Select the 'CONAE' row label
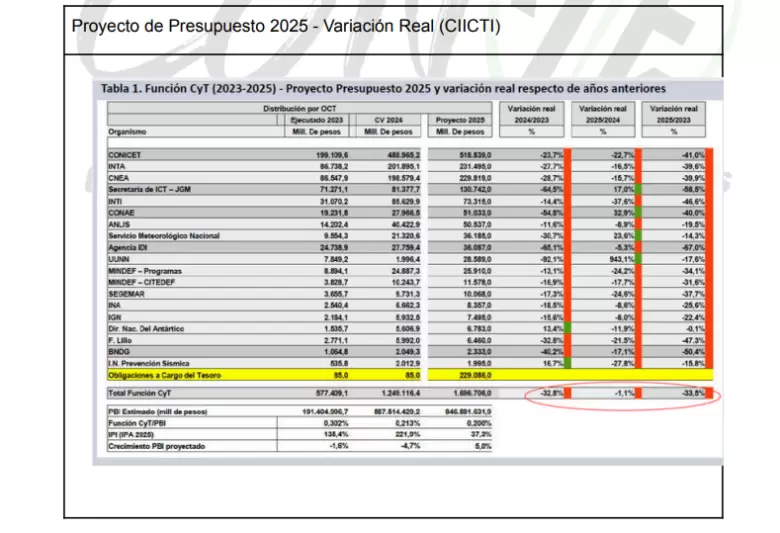Image resolution: width=780 pixels, height=533 pixels. pyautogui.click(x=121, y=213)
